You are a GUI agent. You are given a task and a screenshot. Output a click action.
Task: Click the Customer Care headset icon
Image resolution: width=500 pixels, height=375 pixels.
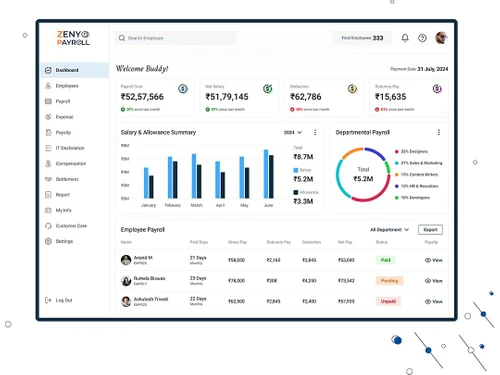(48, 226)
